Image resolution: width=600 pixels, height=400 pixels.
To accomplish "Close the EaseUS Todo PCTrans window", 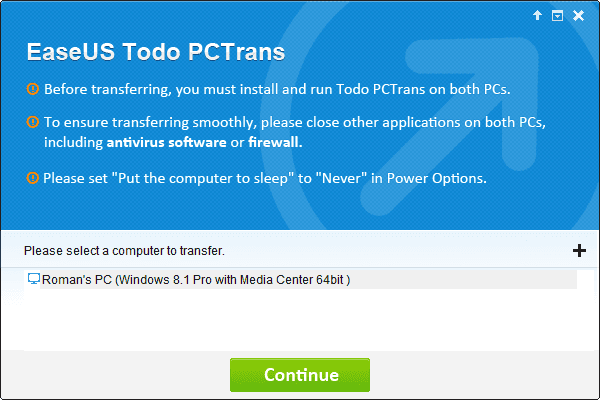I will [x=579, y=16].
